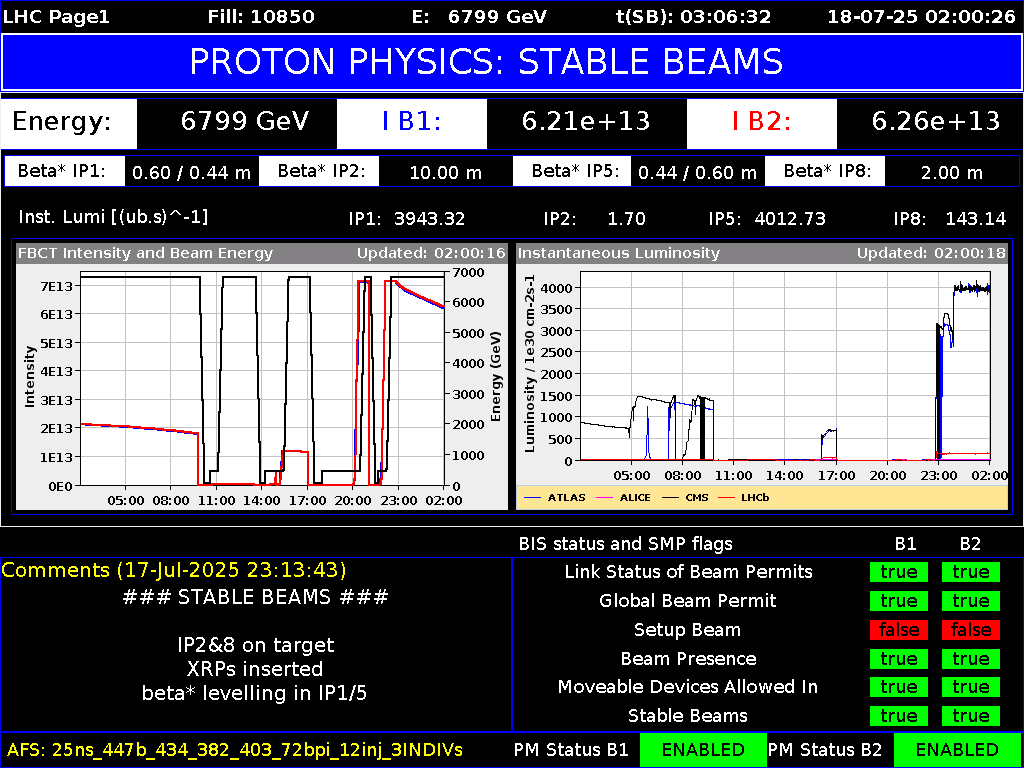Select the AFS filling scheme text

pyautogui.click(x=235, y=749)
